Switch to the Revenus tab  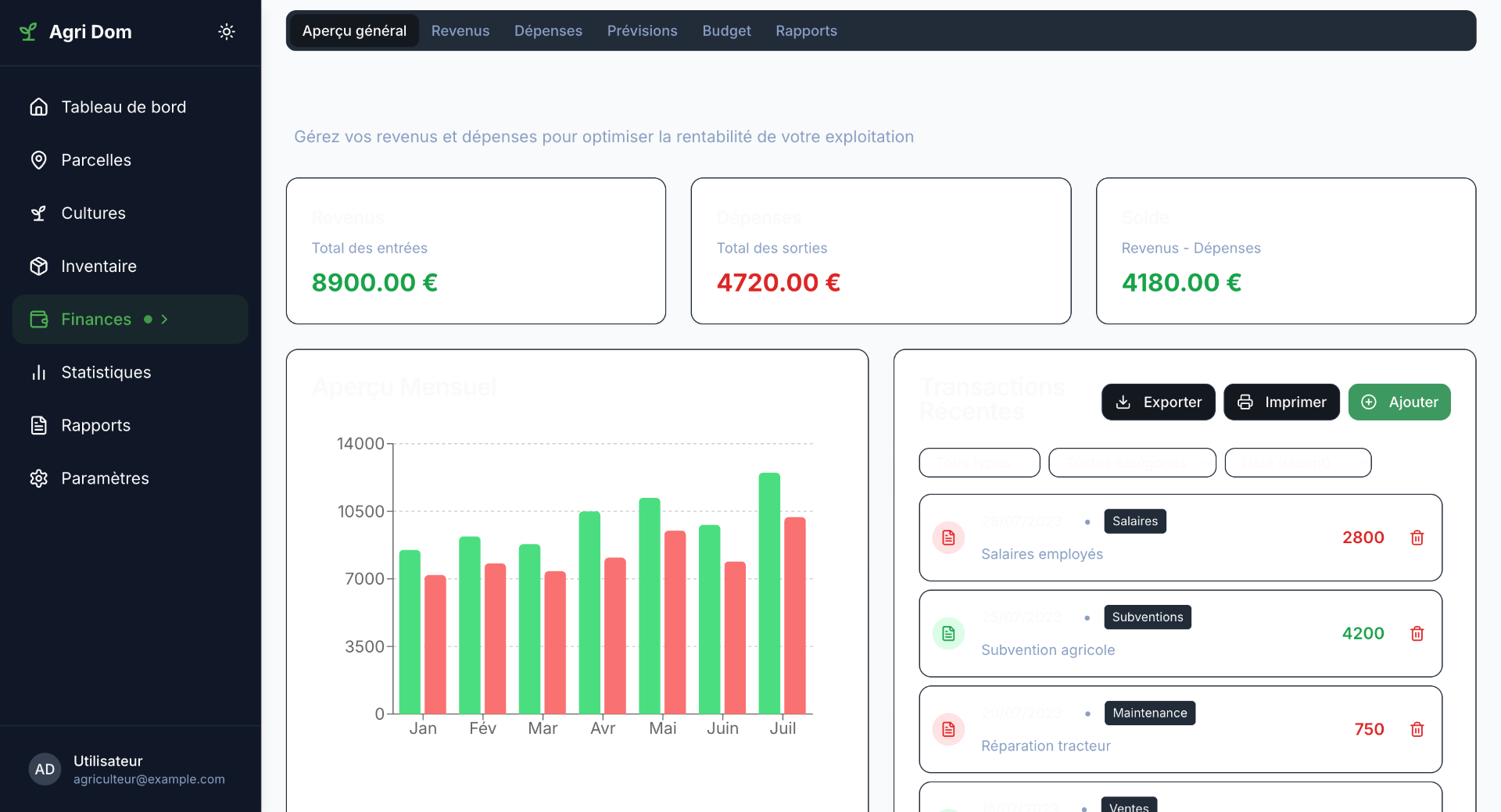[x=460, y=31]
